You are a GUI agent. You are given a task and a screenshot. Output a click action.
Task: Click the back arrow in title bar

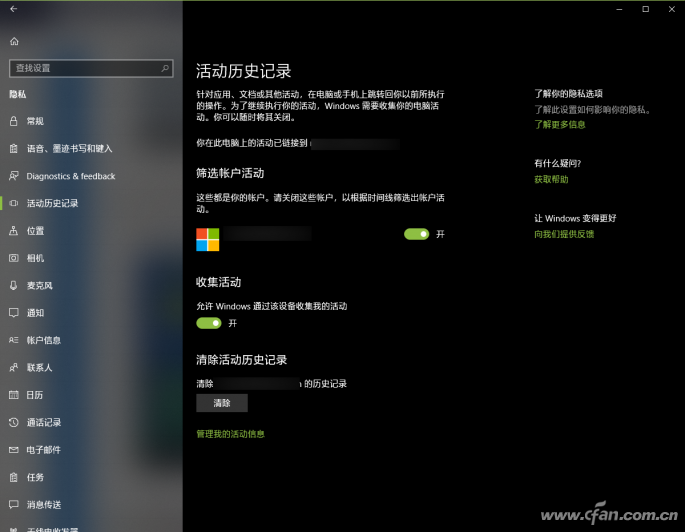[x=13, y=9]
